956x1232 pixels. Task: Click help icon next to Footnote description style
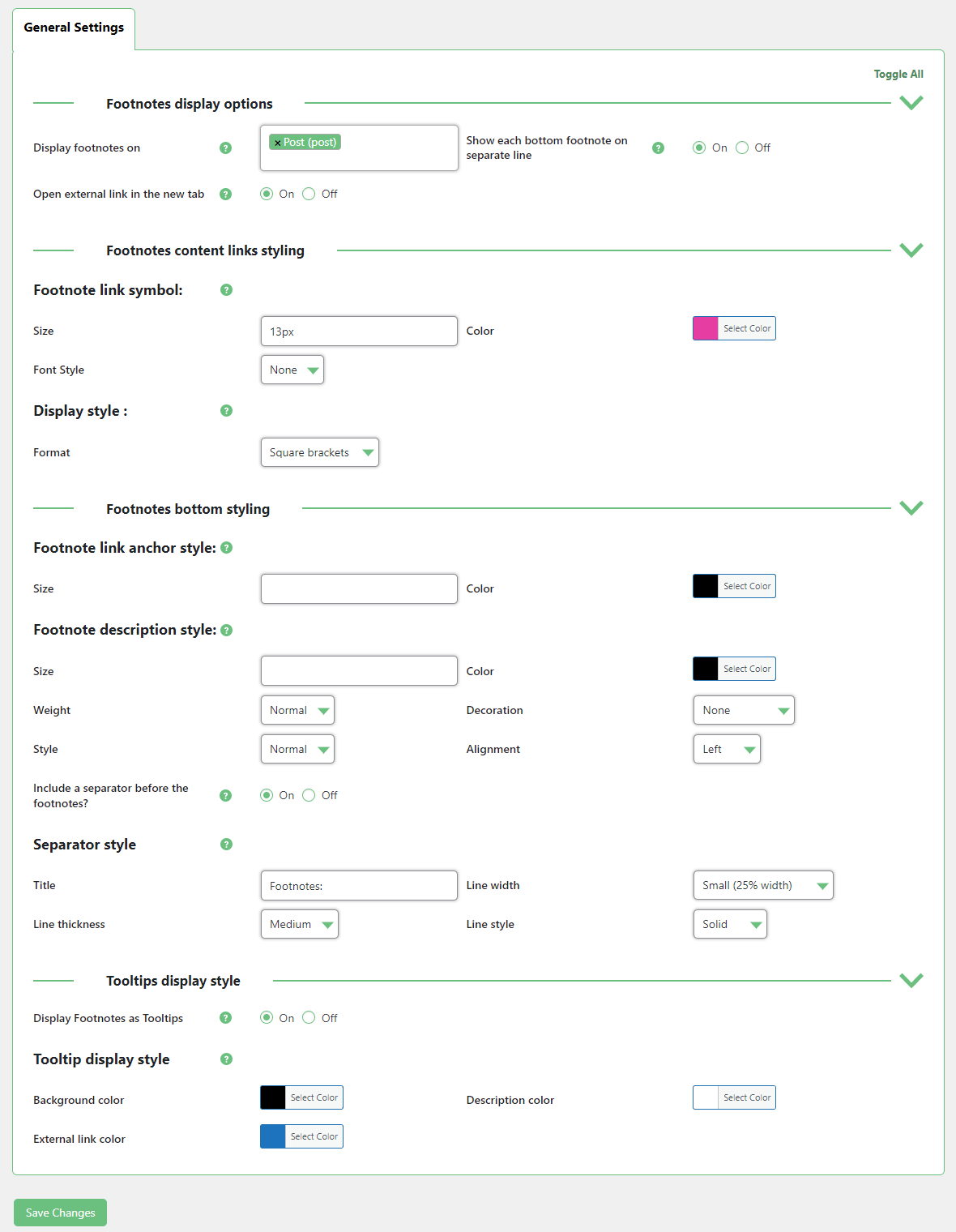pos(227,630)
